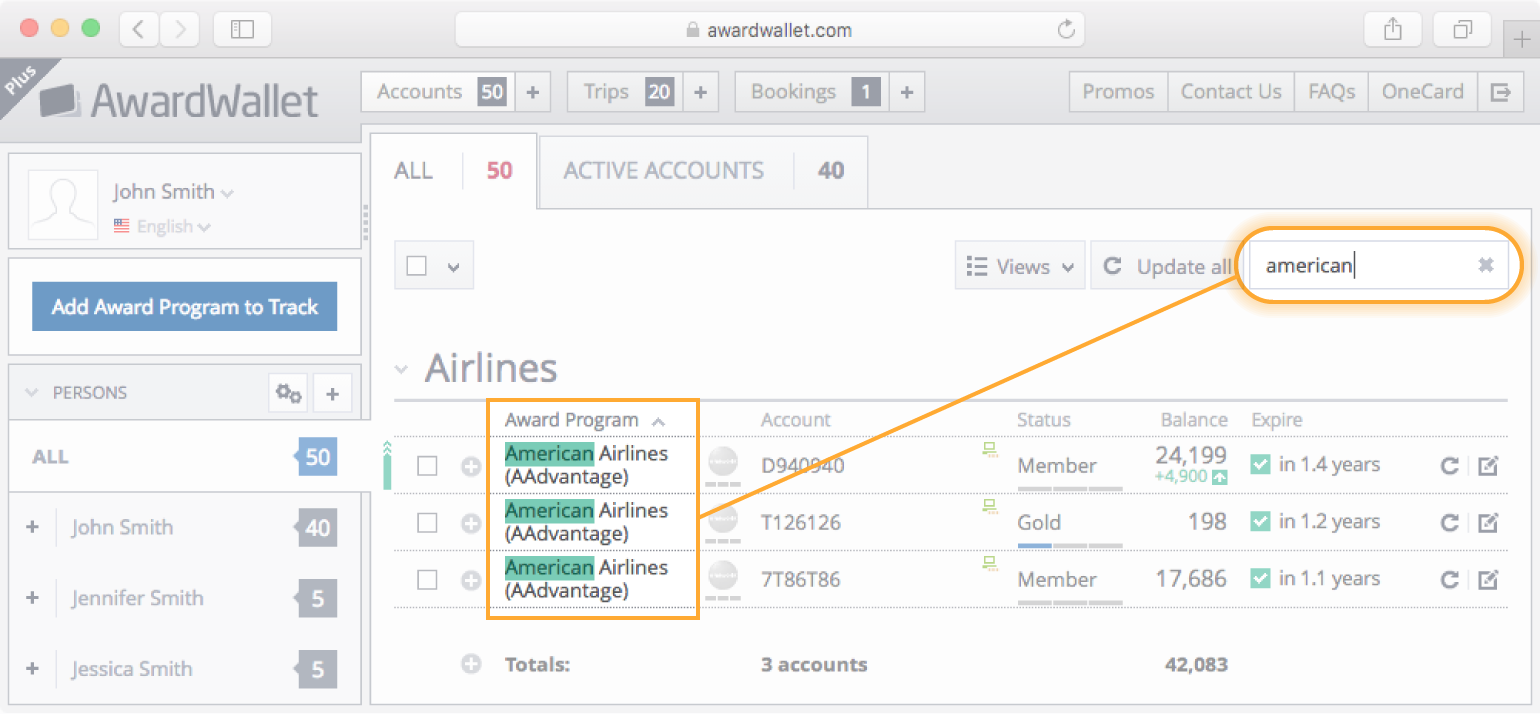Log out using the exit icon

(1500, 92)
